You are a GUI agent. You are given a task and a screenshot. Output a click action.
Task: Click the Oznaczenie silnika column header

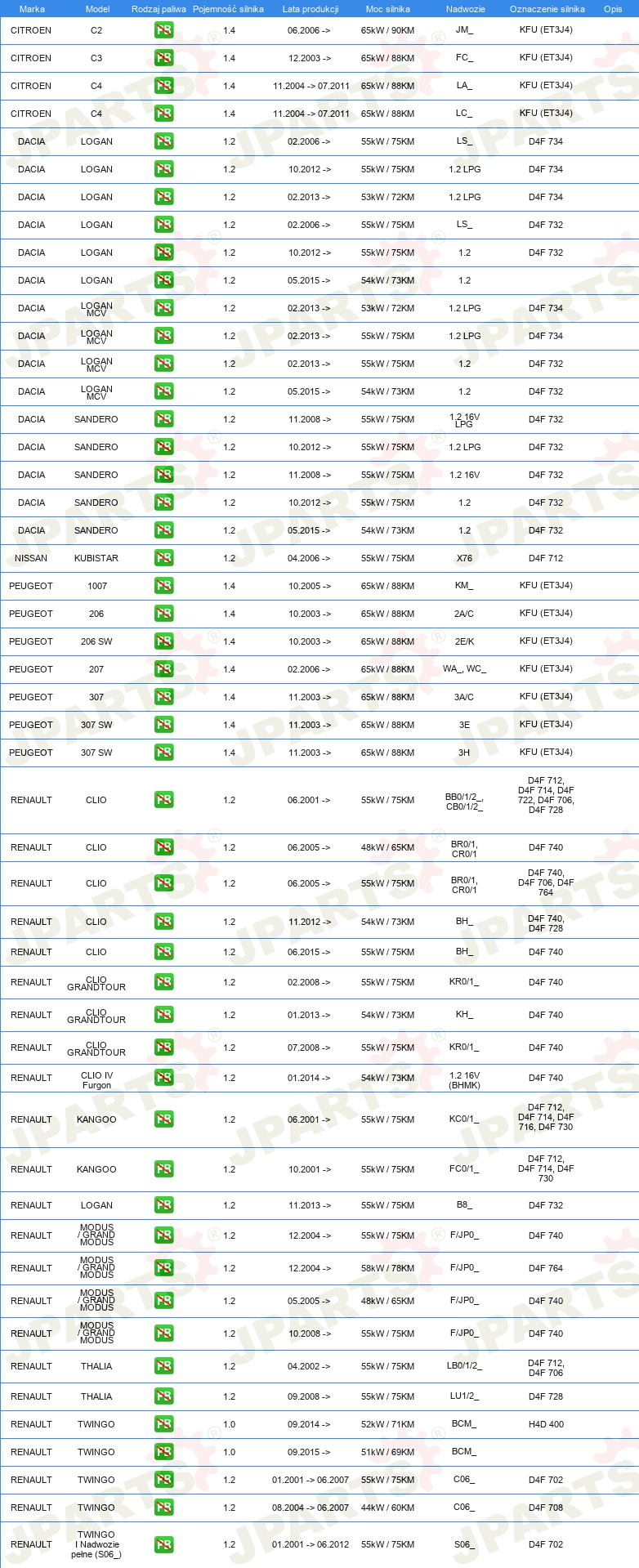click(x=547, y=9)
